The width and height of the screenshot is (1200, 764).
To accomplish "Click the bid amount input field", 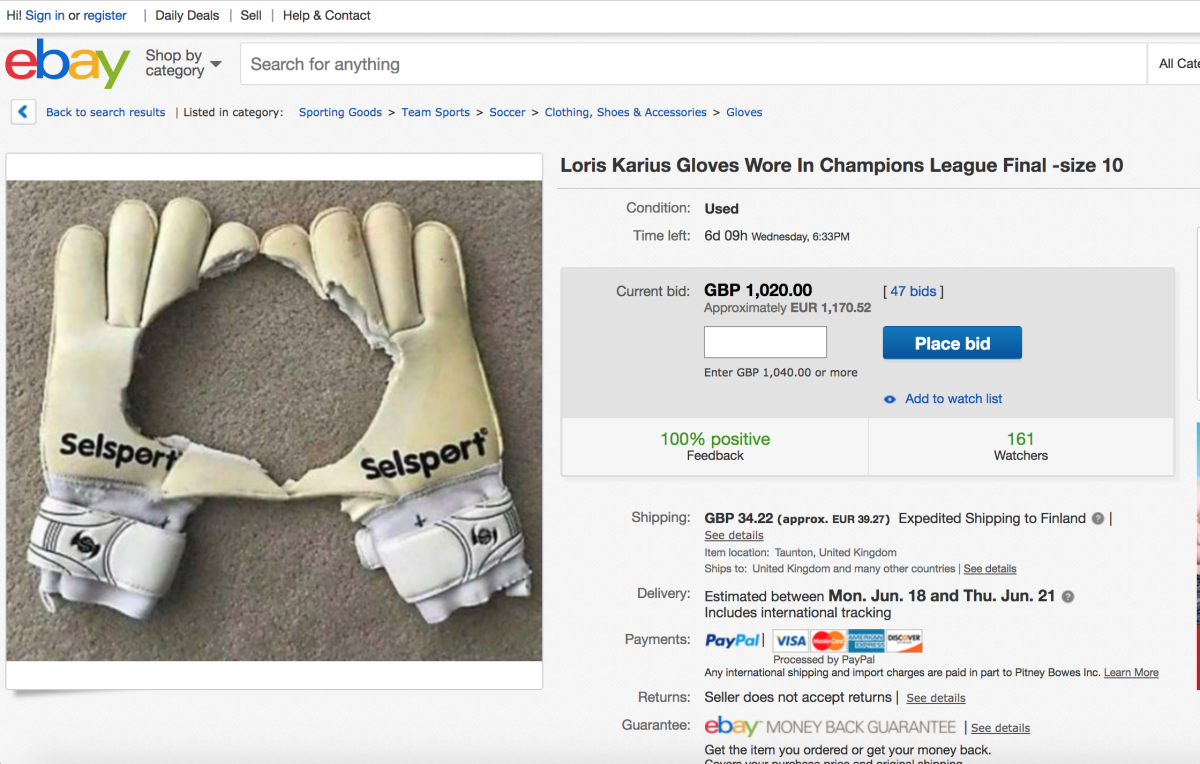I will [x=765, y=342].
